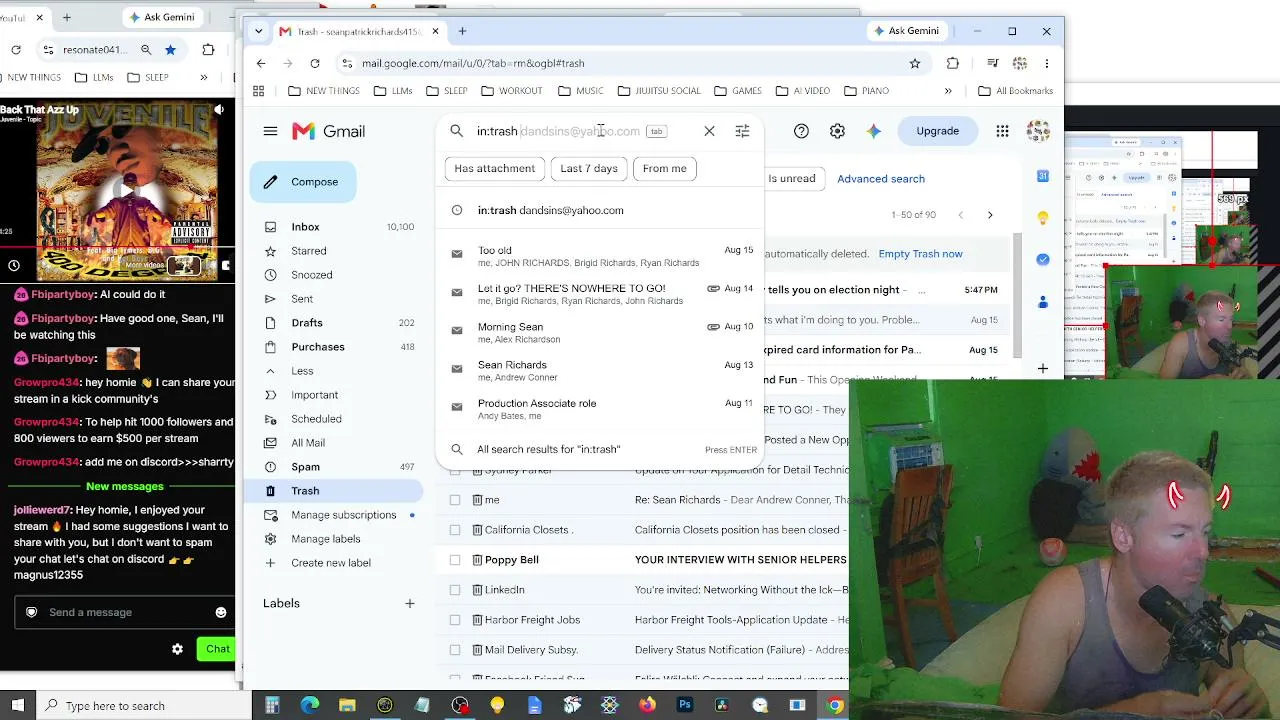Open chat settings gear in stream window
This screenshot has height=720, width=1280.
177,649
